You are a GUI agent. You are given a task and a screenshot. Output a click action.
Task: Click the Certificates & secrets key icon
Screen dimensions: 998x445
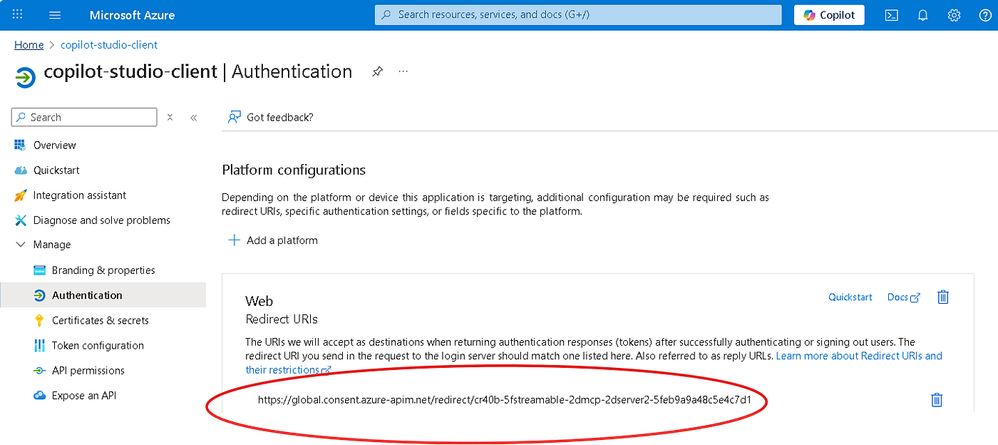pyautogui.click(x=39, y=320)
